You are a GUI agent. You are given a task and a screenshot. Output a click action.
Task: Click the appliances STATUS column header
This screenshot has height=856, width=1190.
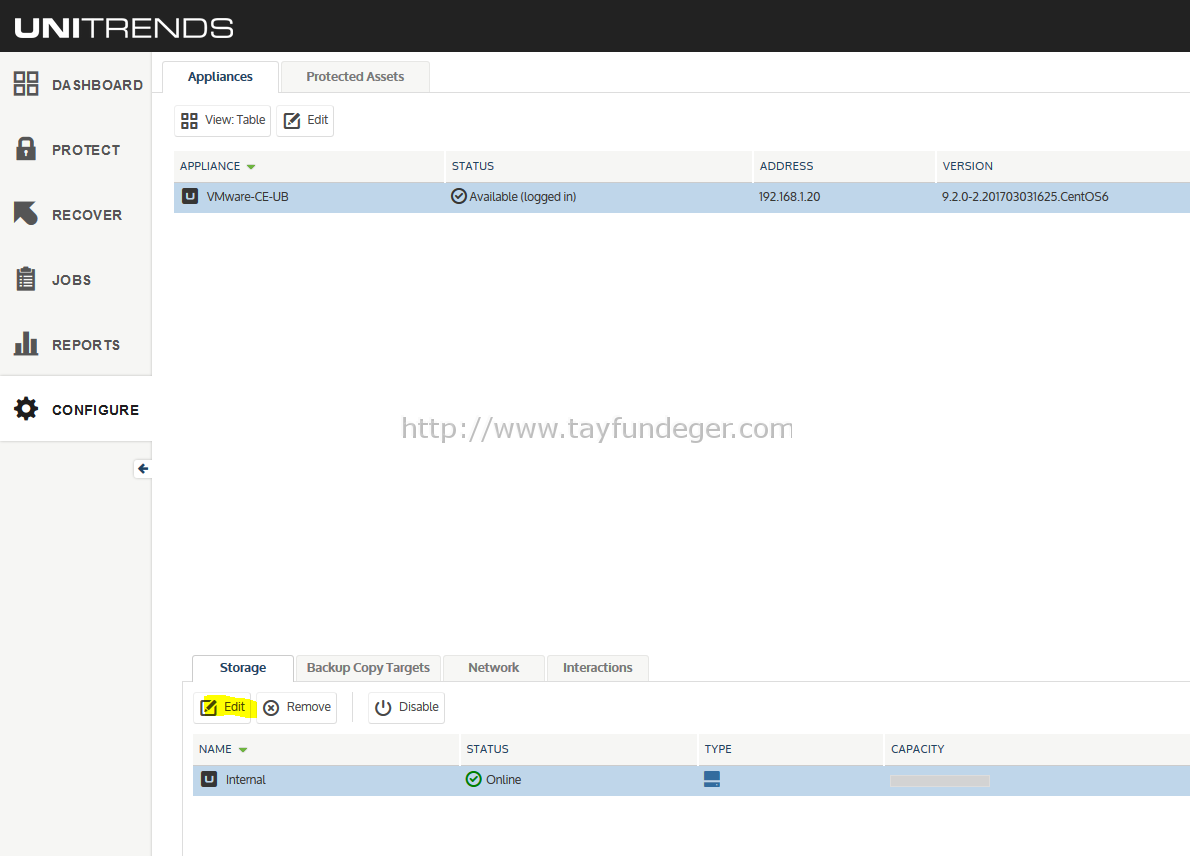click(x=599, y=166)
